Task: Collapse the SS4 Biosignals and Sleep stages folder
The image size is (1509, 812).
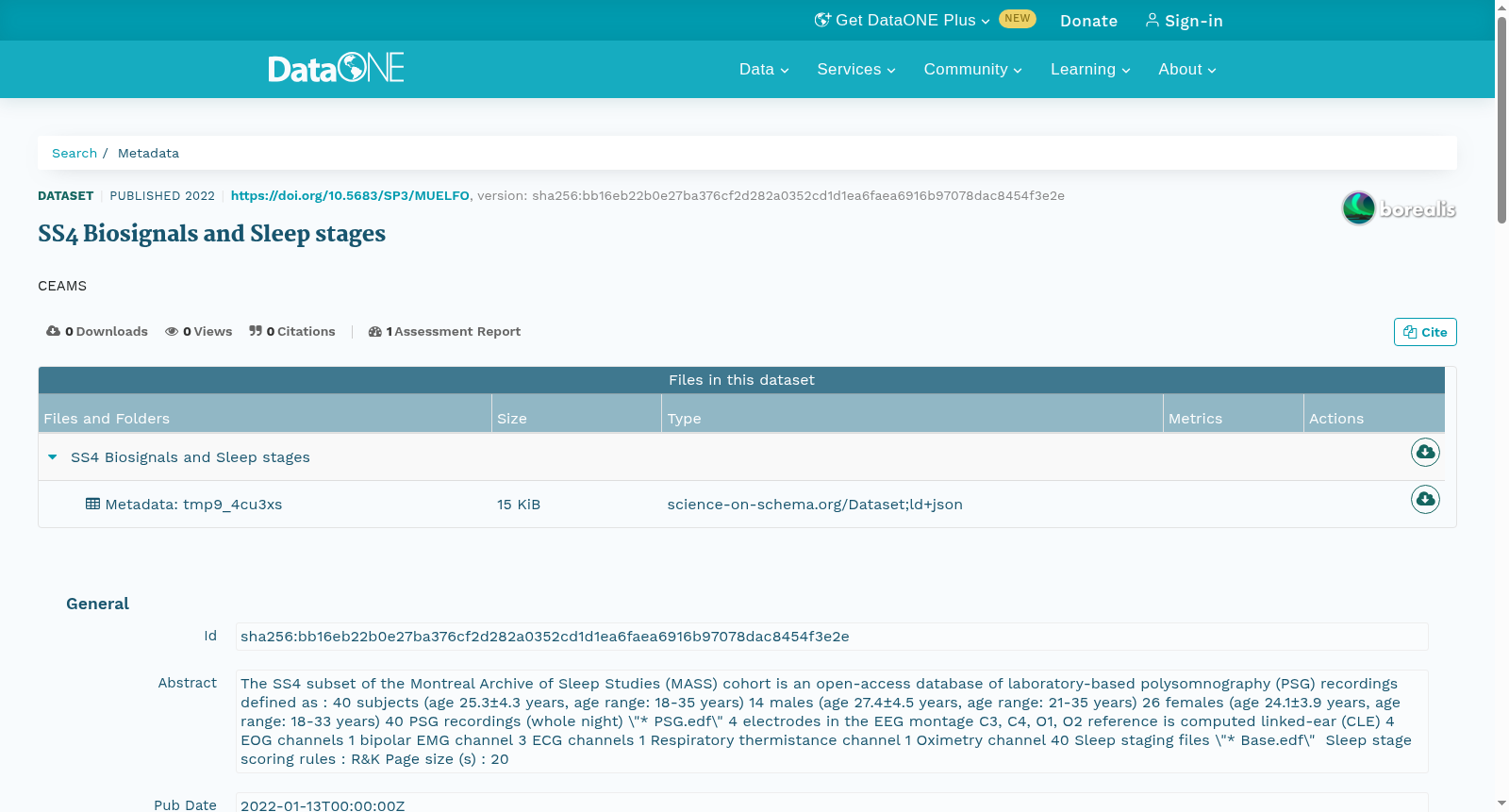Action: coord(53,456)
